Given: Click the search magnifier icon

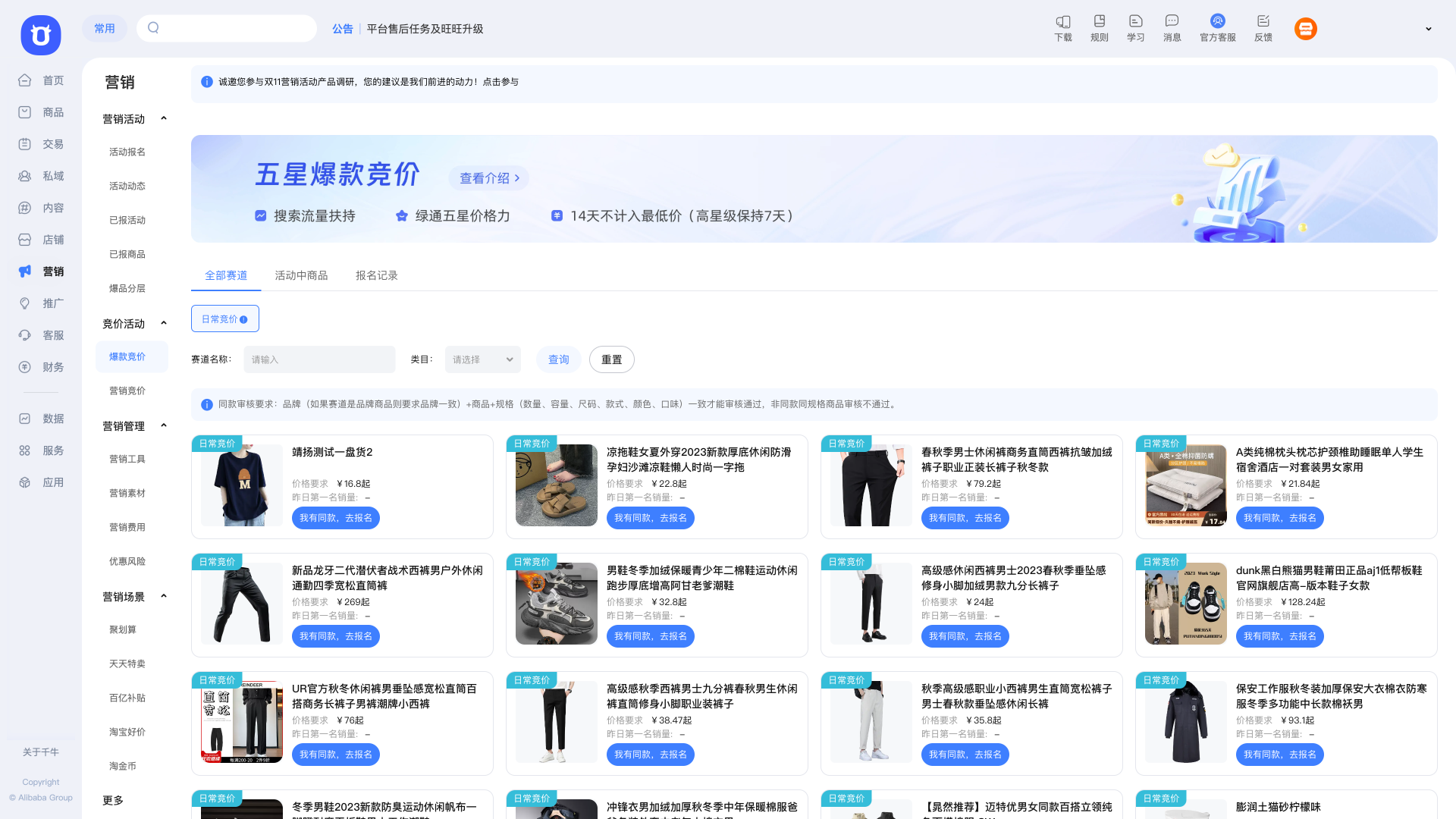Looking at the screenshot, I should (x=153, y=28).
